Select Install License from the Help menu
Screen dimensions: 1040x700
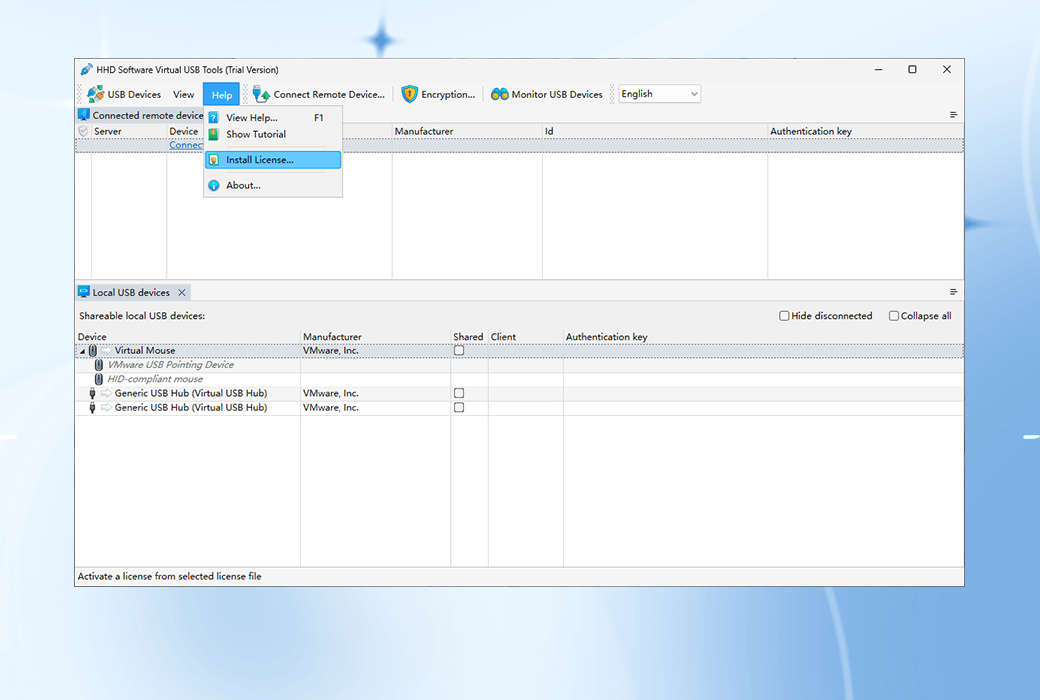pos(259,159)
